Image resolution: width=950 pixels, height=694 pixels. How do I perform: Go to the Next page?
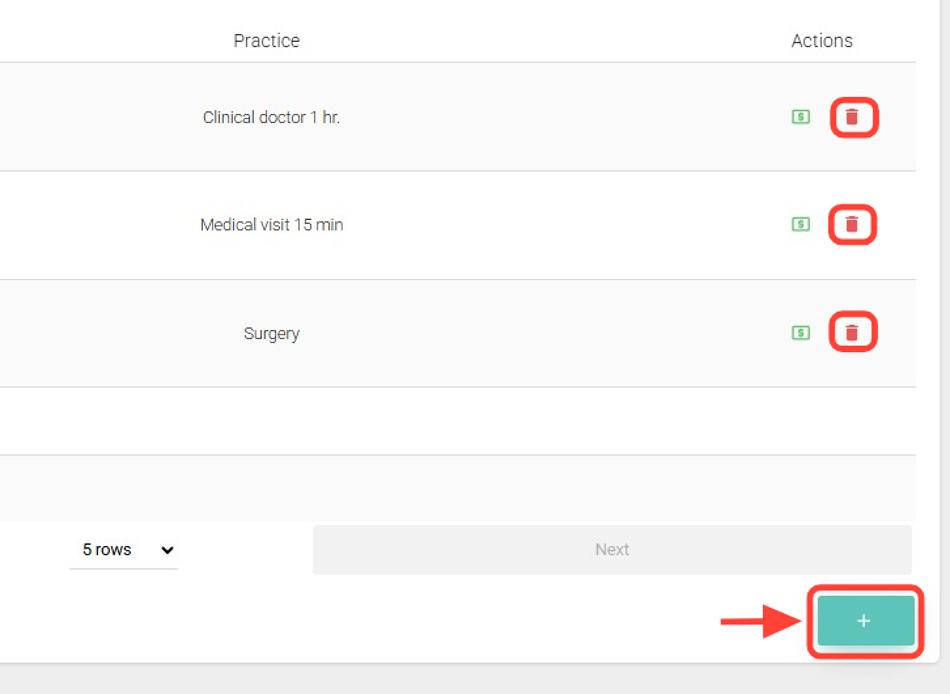pos(611,550)
